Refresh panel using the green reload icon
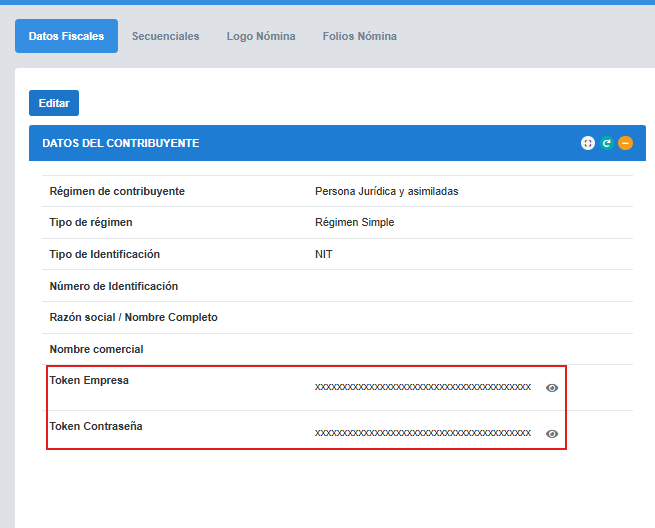Image resolution: width=655 pixels, height=528 pixels. pyautogui.click(x=607, y=143)
